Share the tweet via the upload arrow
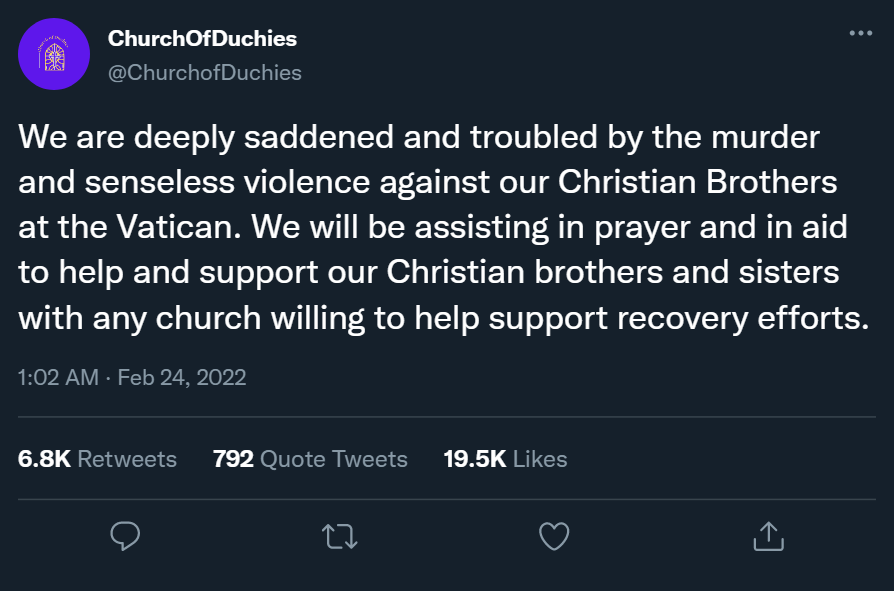 point(768,536)
